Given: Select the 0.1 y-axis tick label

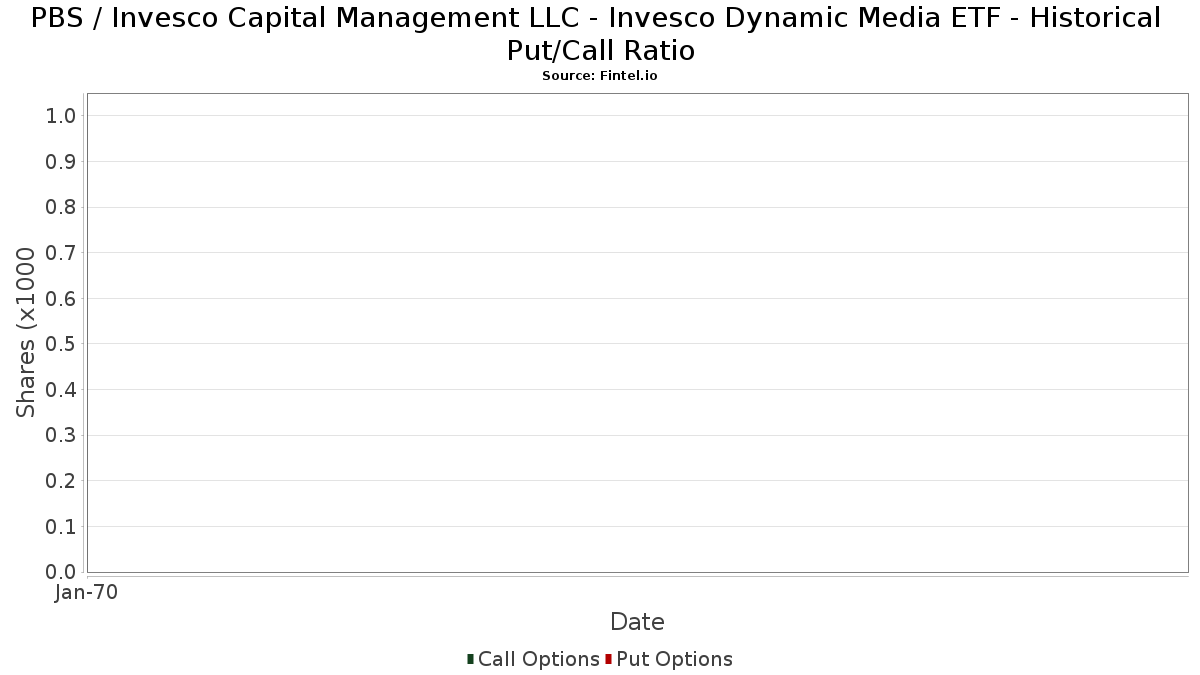Looking at the screenshot, I should 61,527.
